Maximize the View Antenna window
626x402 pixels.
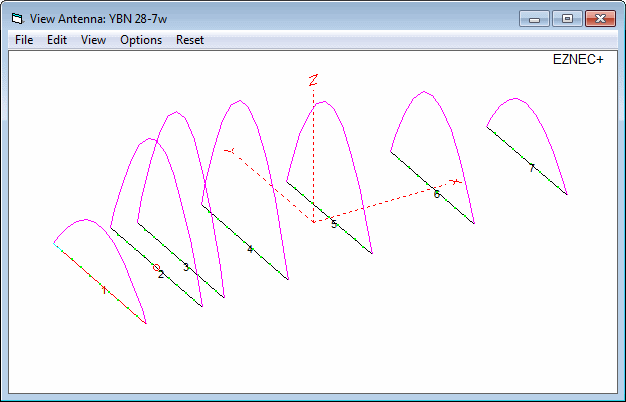click(567, 19)
